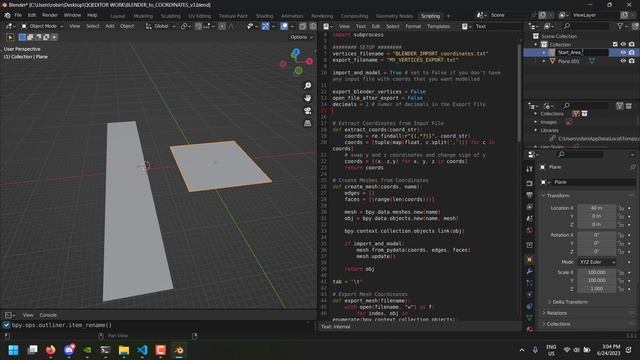
Task: Switch orthographic/perspective grid icon in viewport
Action: [x=307, y=123]
